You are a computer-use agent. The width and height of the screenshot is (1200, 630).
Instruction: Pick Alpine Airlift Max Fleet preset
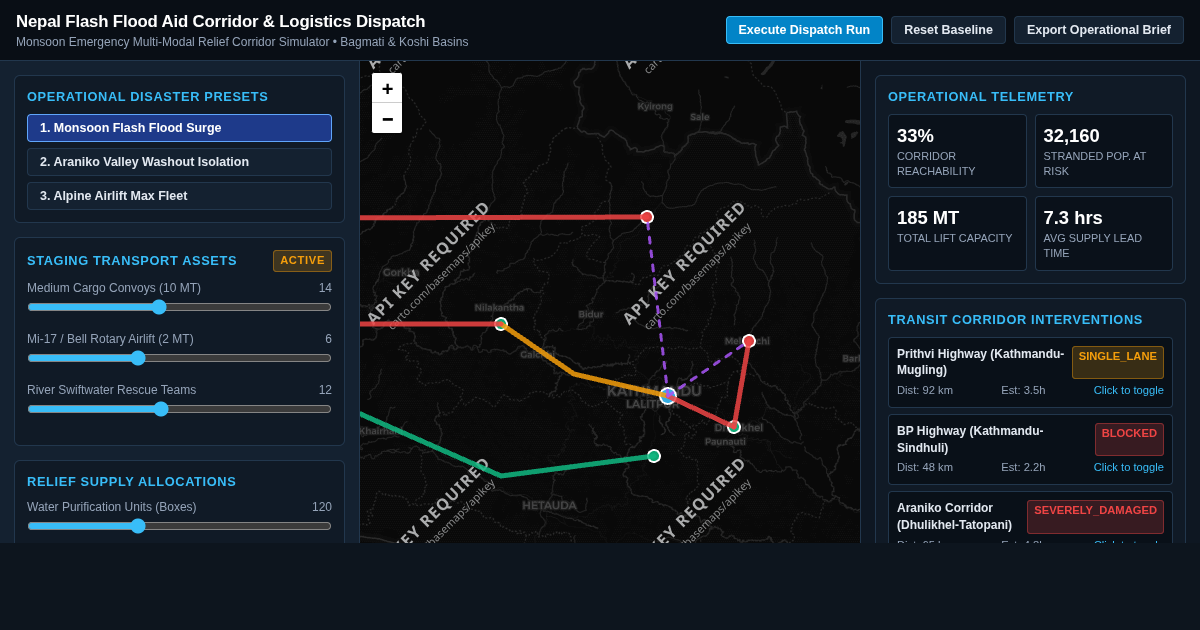point(179,196)
